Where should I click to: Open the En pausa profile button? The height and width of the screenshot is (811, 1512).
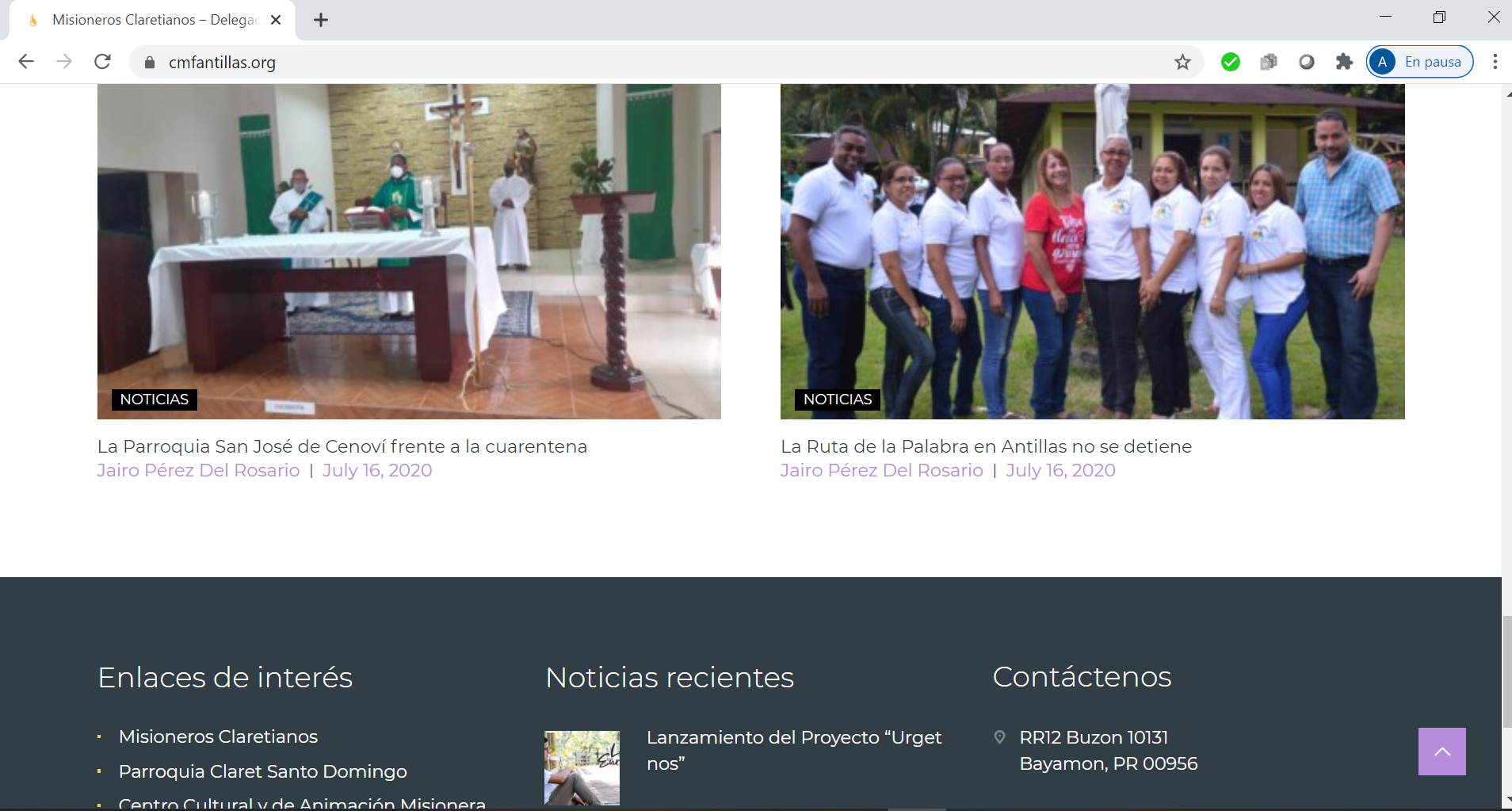[x=1420, y=62]
